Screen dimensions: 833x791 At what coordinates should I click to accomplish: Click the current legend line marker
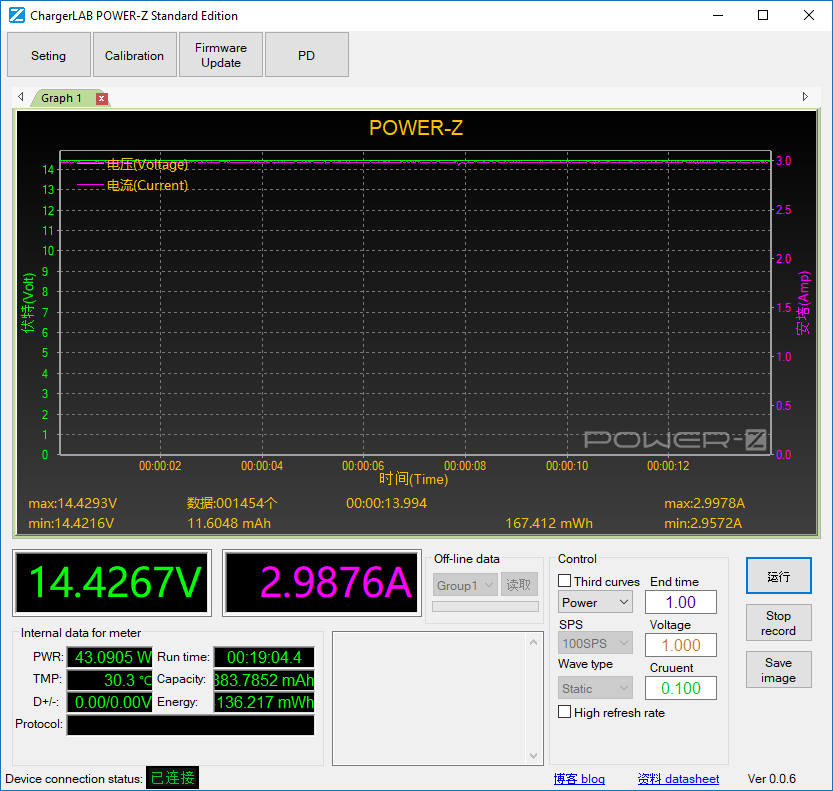(90, 185)
